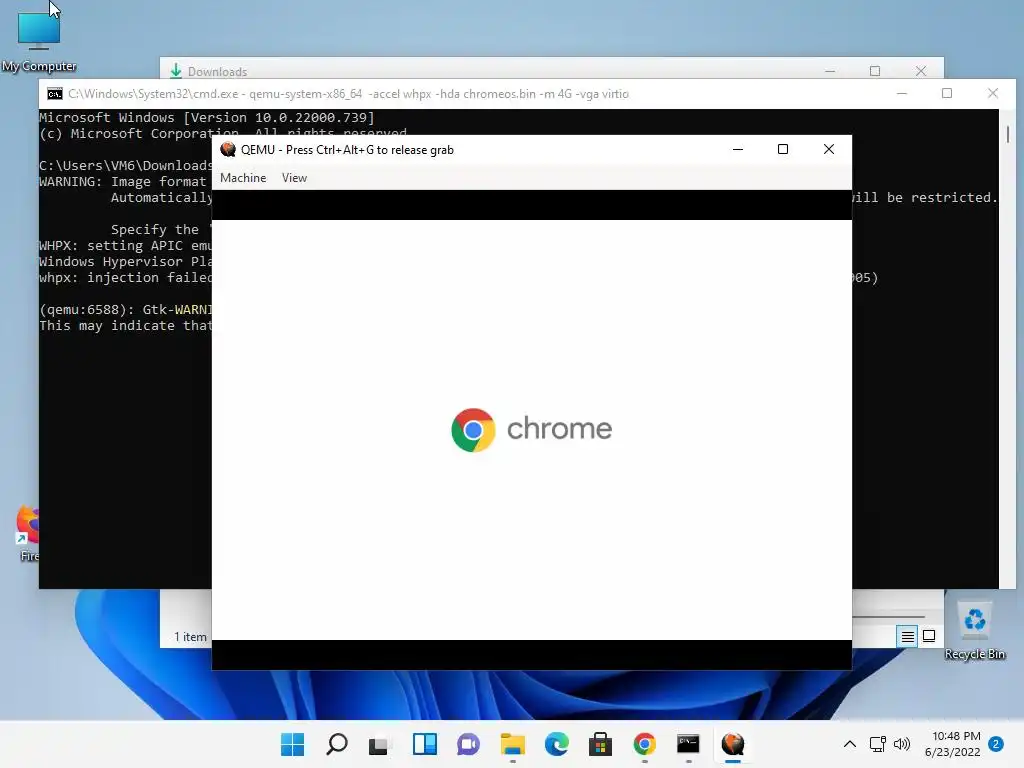Image resolution: width=1024 pixels, height=768 pixels.
Task: Open the Recycle Bin desktop icon
Action: (x=974, y=632)
